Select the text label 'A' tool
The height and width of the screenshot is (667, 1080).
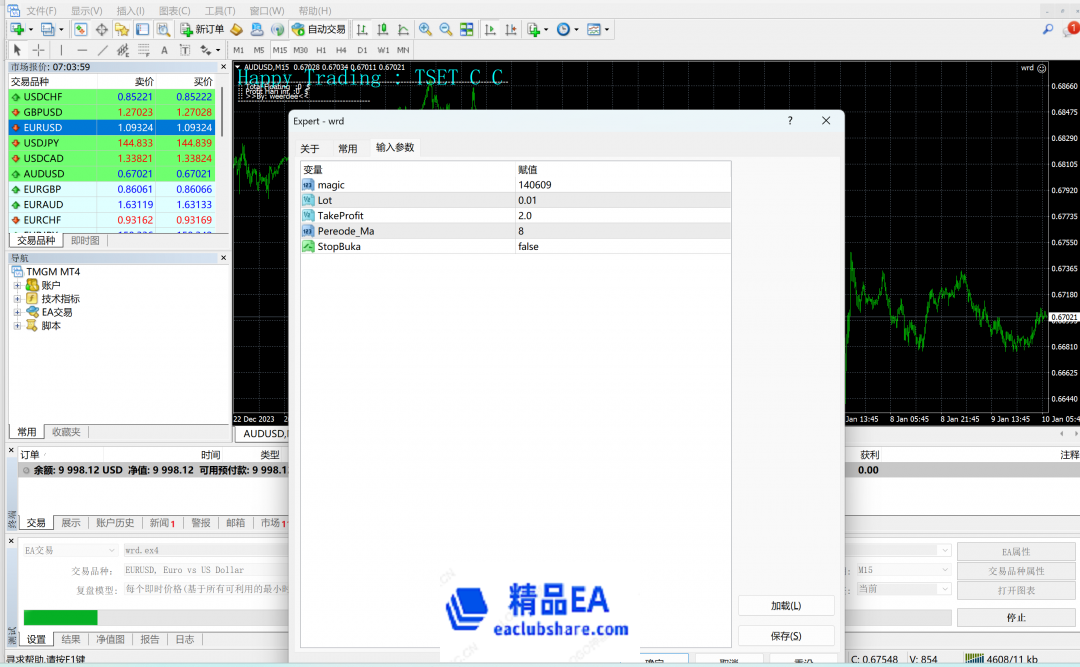pos(164,49)
